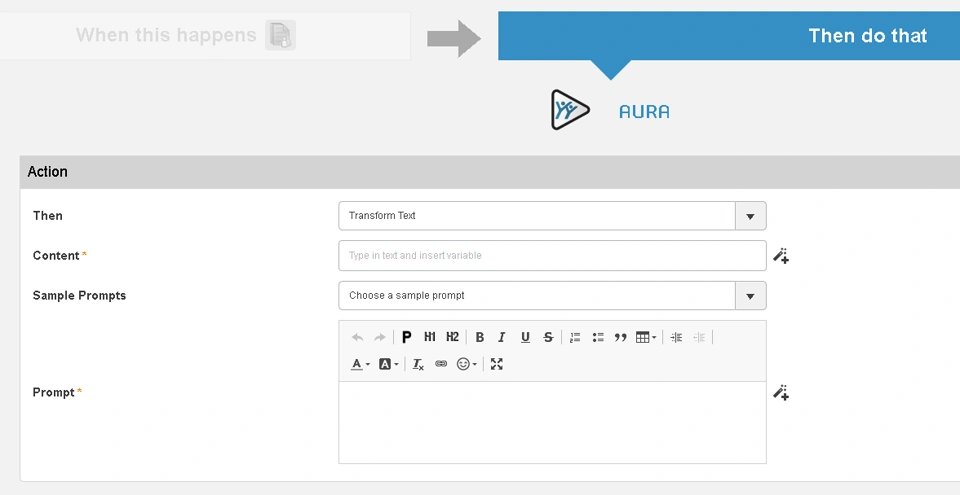This screenshot has height=495, width=960.
Task: Clear text formatting
Action: click(x=418, y=364)
